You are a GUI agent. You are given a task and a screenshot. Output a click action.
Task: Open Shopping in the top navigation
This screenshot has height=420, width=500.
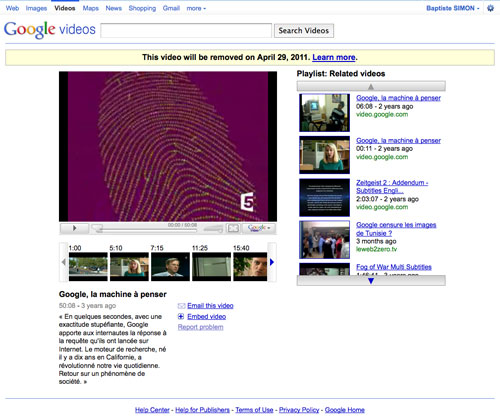click(x=142, y=8)
